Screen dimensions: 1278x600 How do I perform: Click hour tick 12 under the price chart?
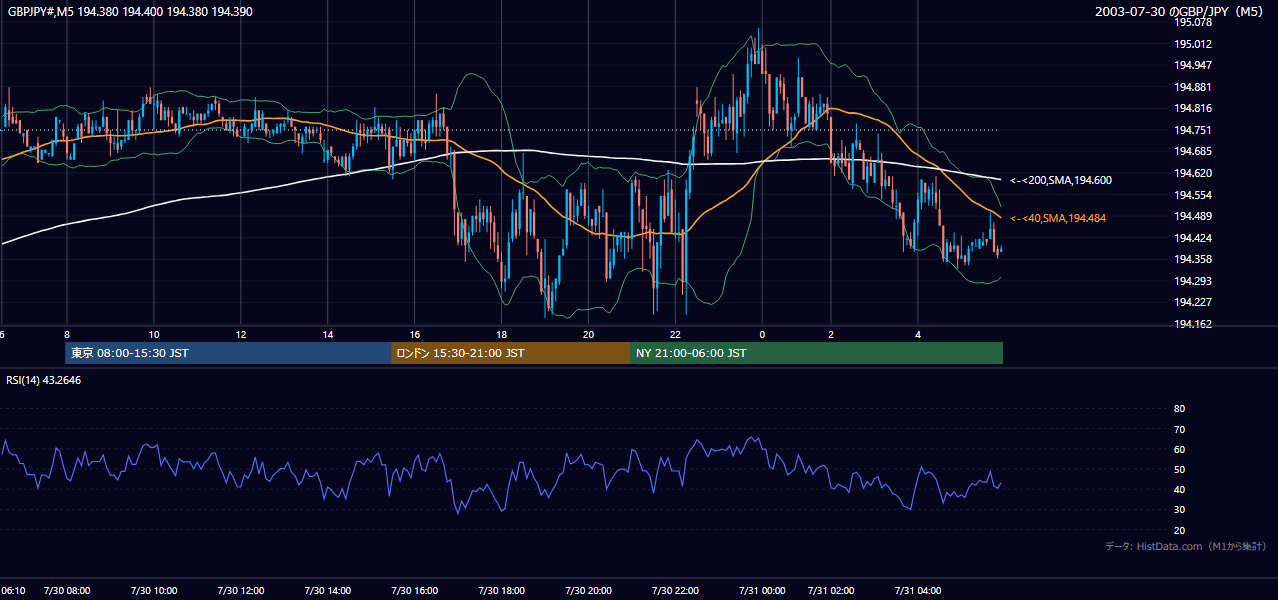click(x=241, y=334)
